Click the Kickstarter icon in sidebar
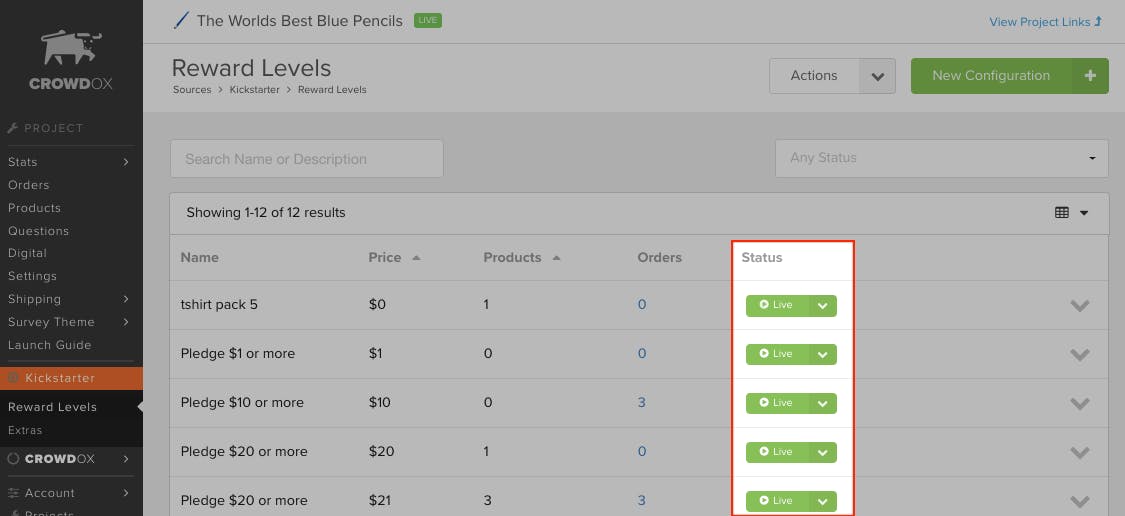This screenshot has width=1125, height=516. [13, 378]
